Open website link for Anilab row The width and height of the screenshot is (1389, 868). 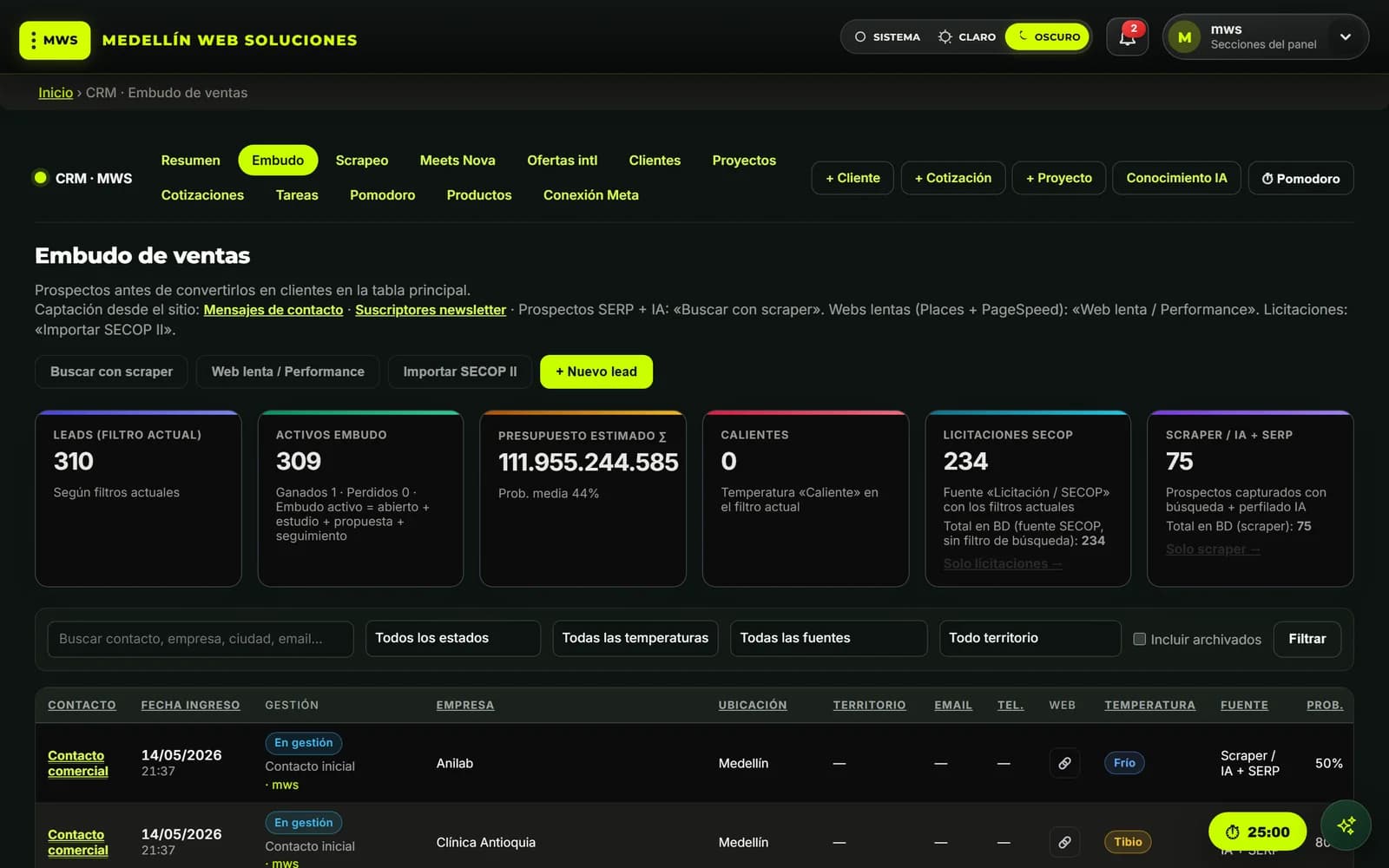tap(1064, 763)
